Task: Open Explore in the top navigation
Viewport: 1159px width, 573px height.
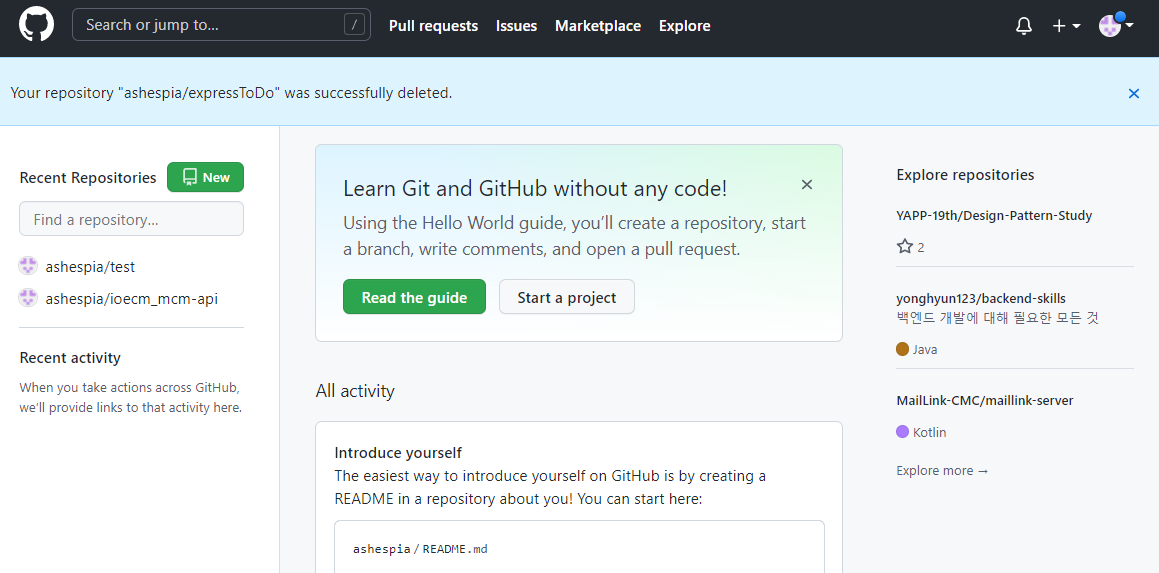Action: (x=684, y=26)
